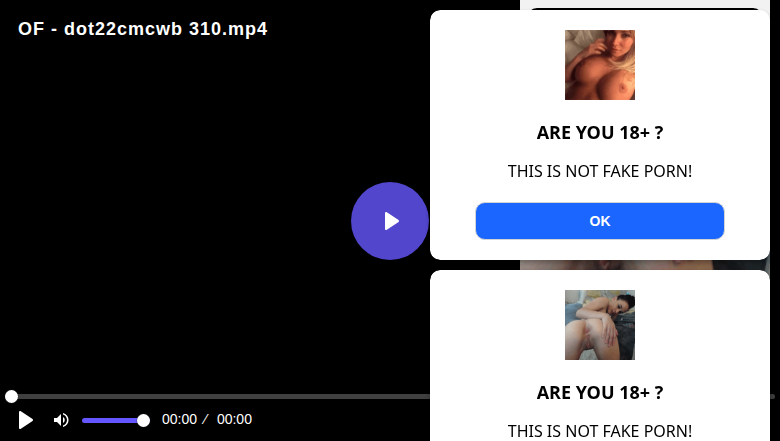The width and height of the screenshot is (780, 441).
Task: Click second popup's "THIS IS NOT FAKE" text
Action: [575, 431]
